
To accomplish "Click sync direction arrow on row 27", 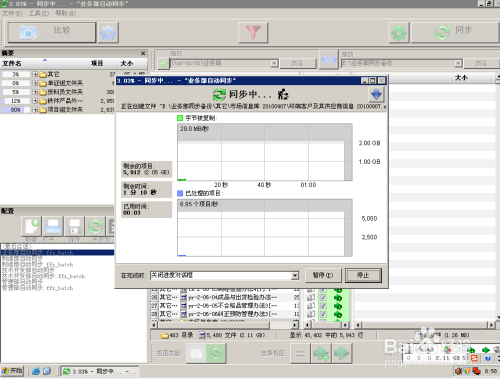I will point(338,306).
